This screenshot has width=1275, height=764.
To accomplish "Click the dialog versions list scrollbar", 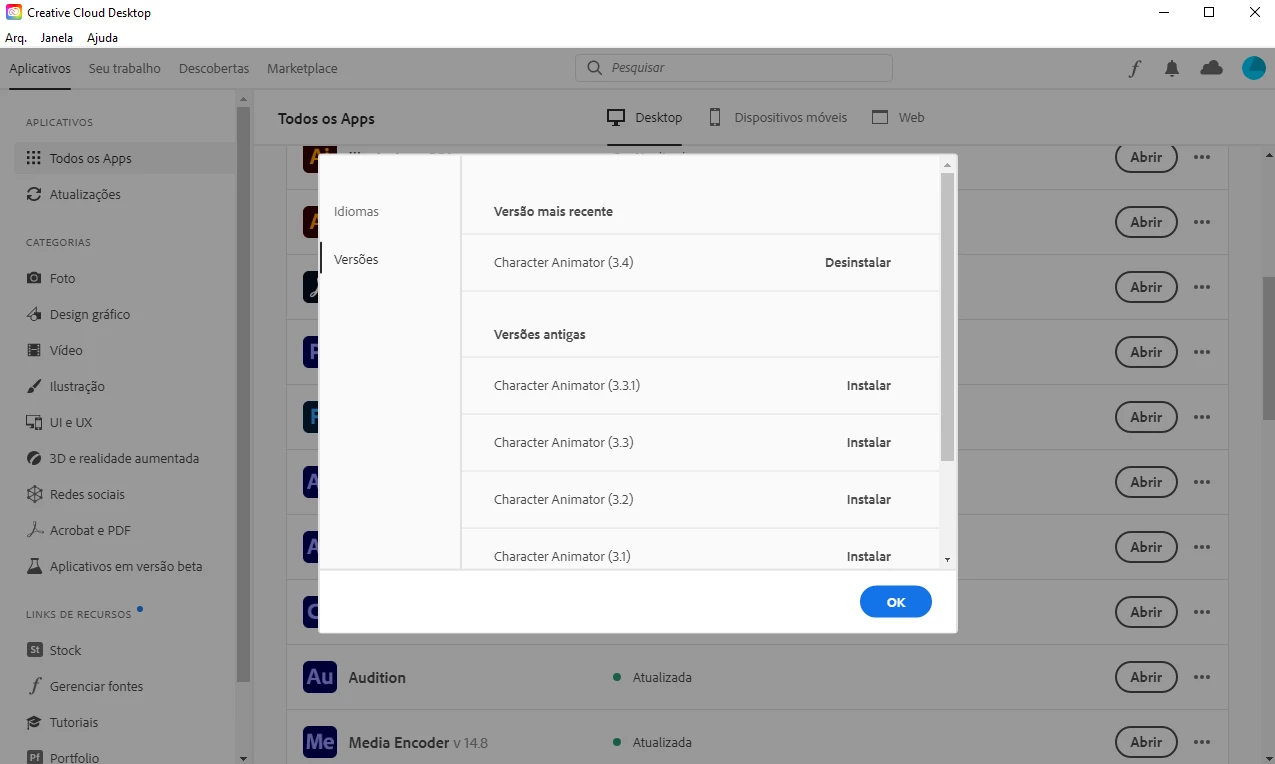I will click(x=947, y=316).
